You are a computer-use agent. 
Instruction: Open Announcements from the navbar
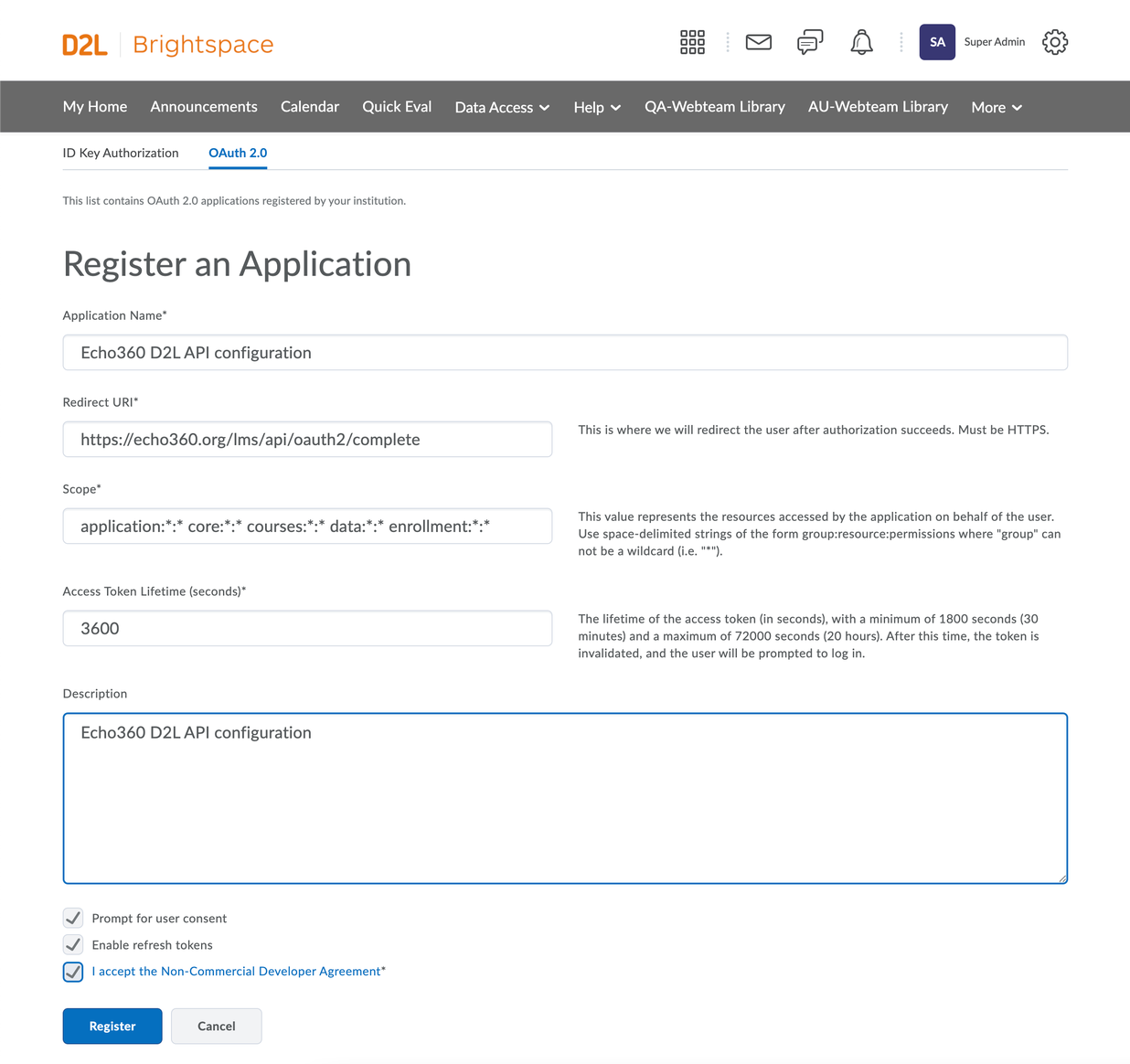click(204, 106)
